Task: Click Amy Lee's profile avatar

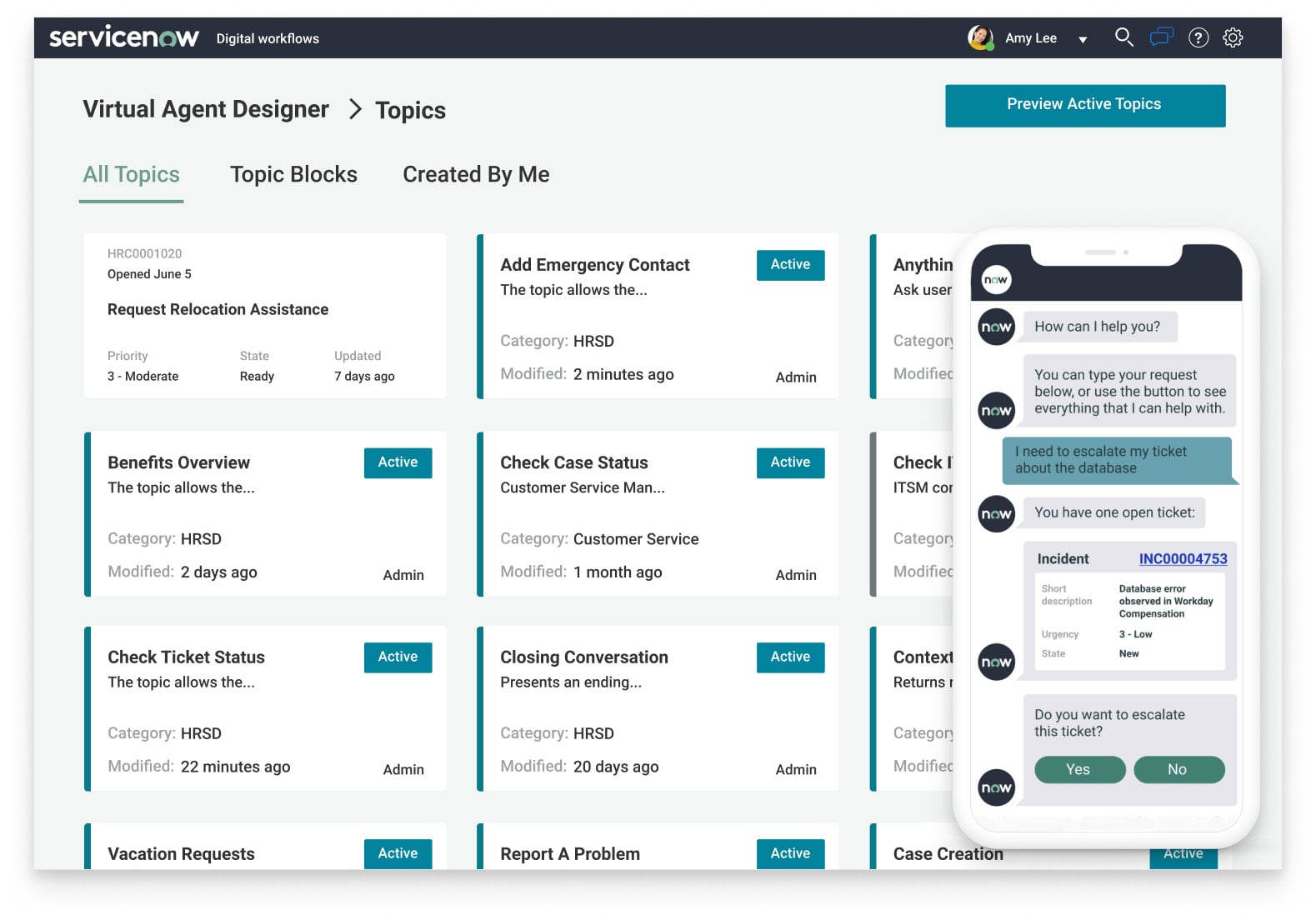Action: click(x=980, y=37)
